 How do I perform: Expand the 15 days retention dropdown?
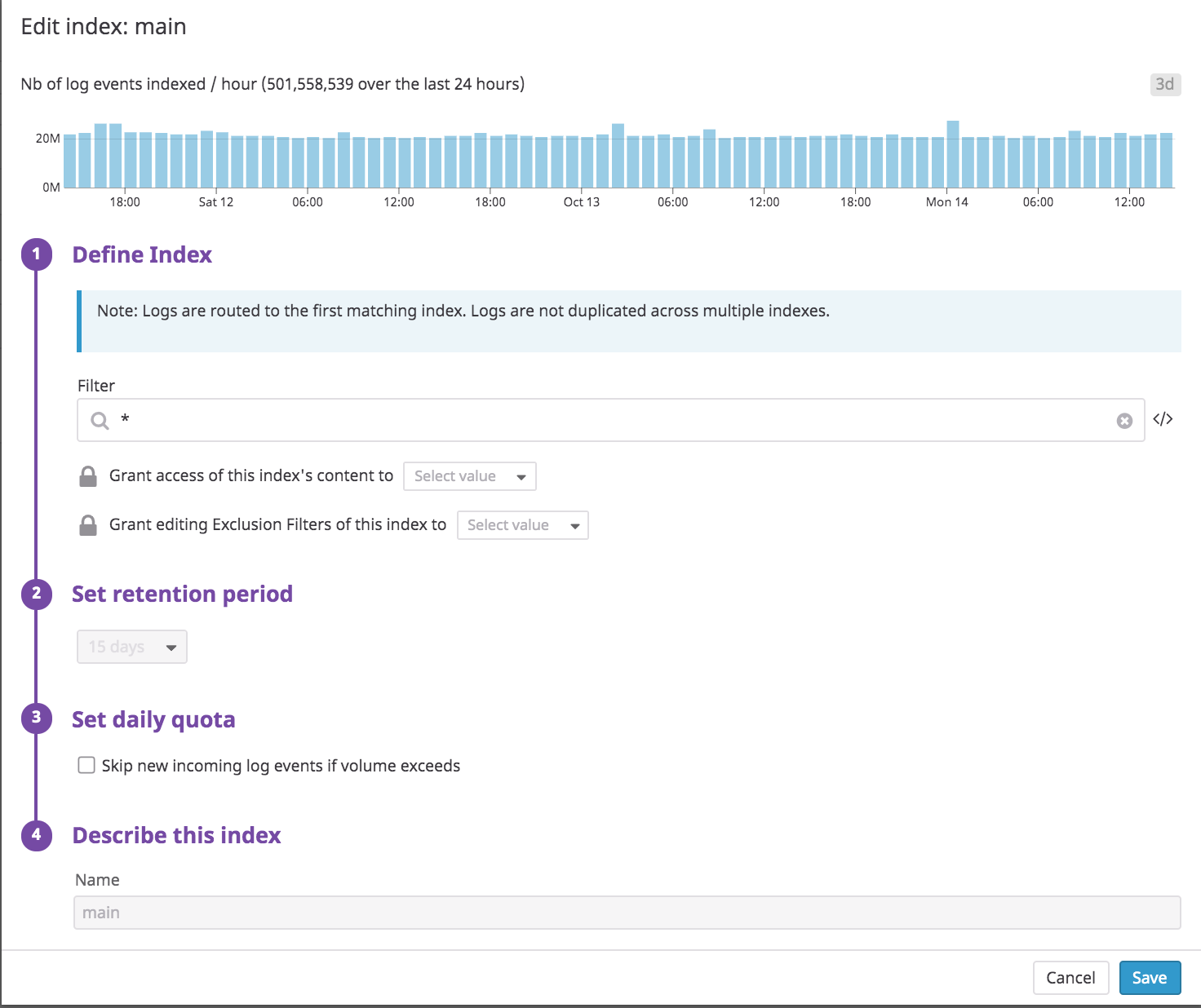click(x=132, y=647)
